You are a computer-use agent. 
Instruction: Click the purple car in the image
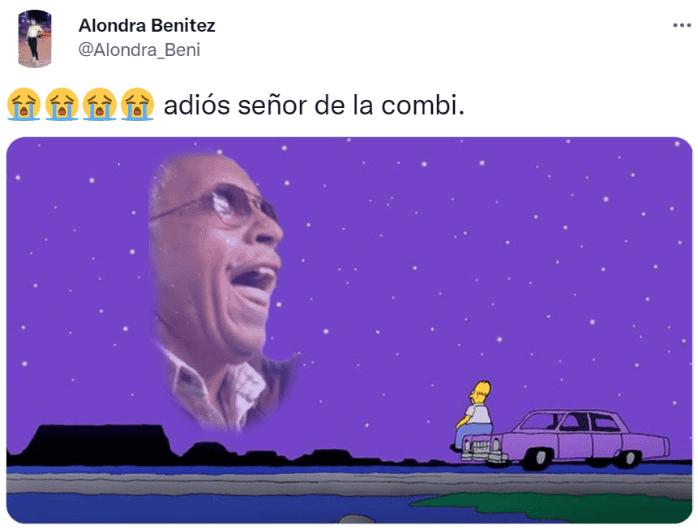565,440
